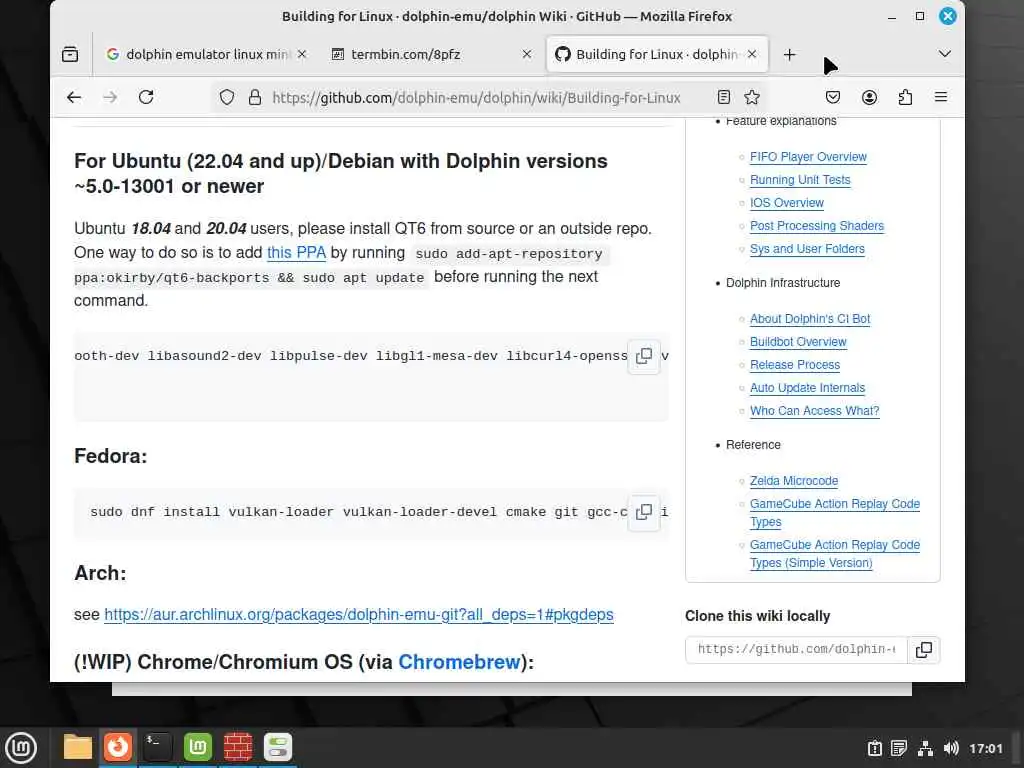Open the 'this PPA' link

tap(296, 253)
